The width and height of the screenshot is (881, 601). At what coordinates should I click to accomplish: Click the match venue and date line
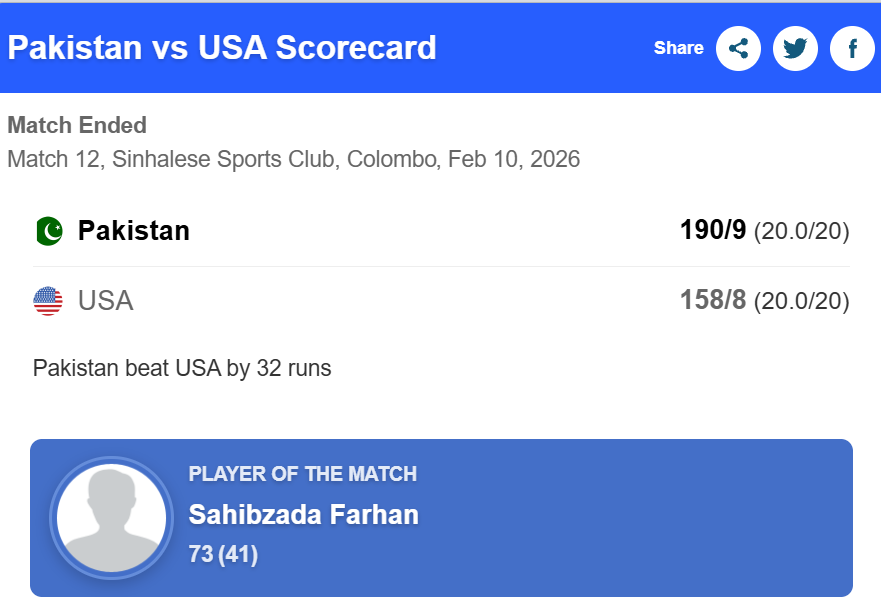coord(293,159)
